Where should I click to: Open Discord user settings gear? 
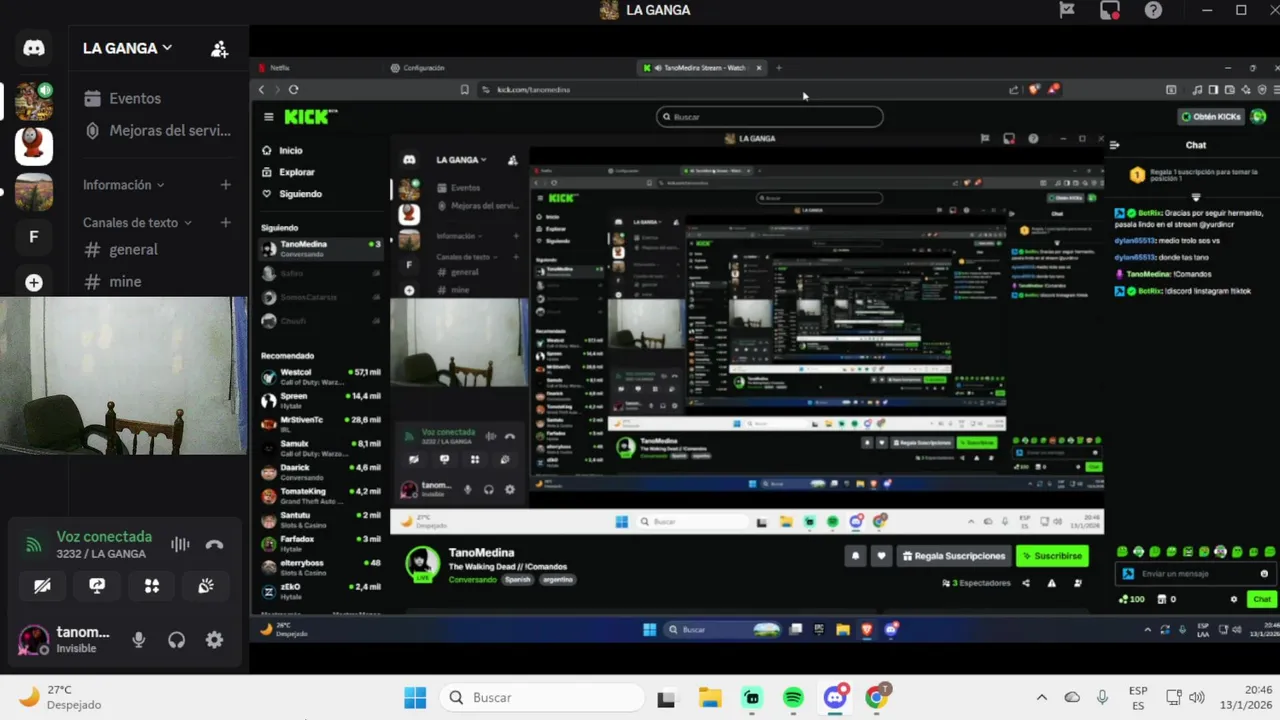click(x=214, y=640)
